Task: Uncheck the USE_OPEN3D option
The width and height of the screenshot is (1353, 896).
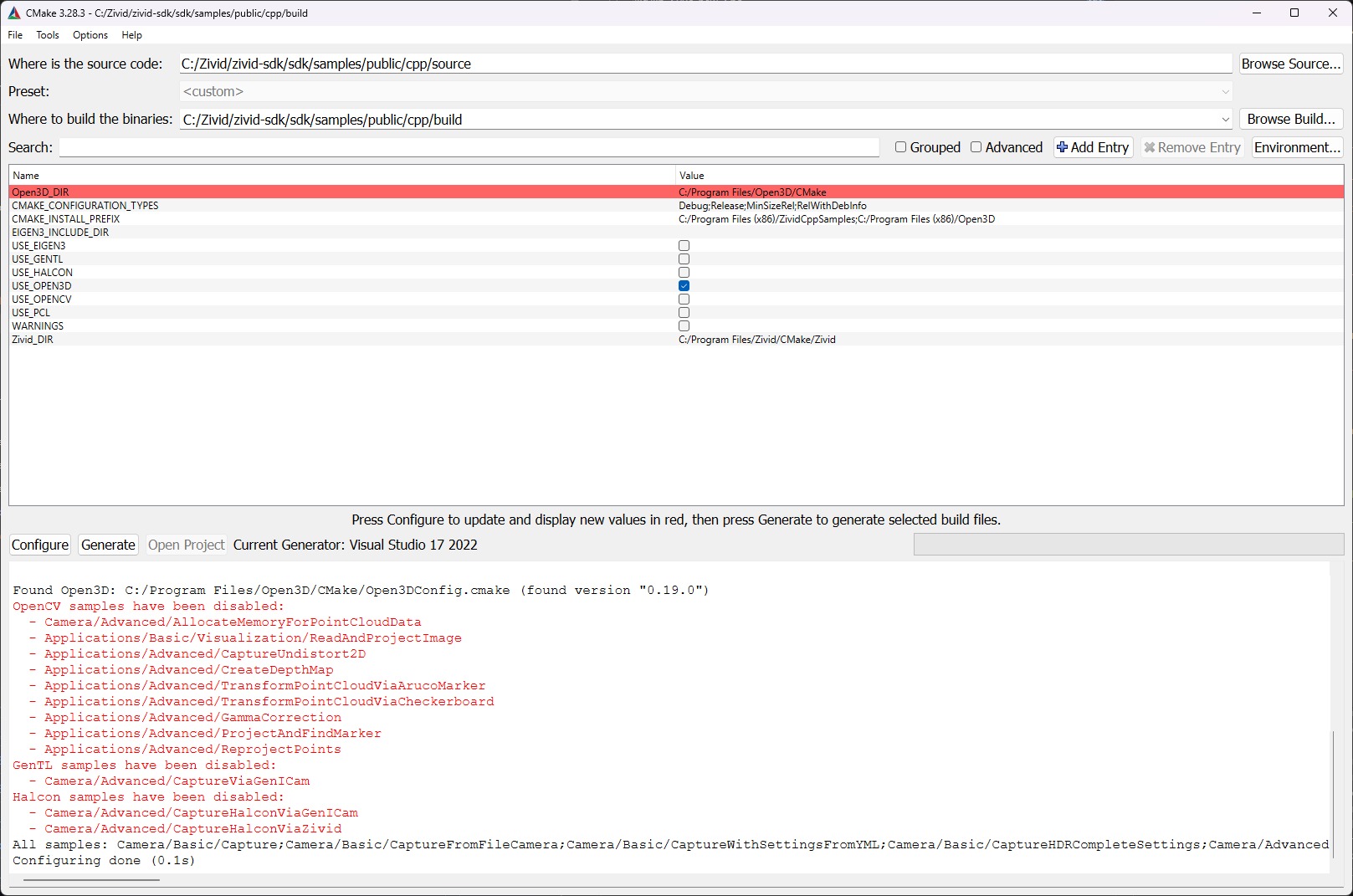Action: (684, 286)
